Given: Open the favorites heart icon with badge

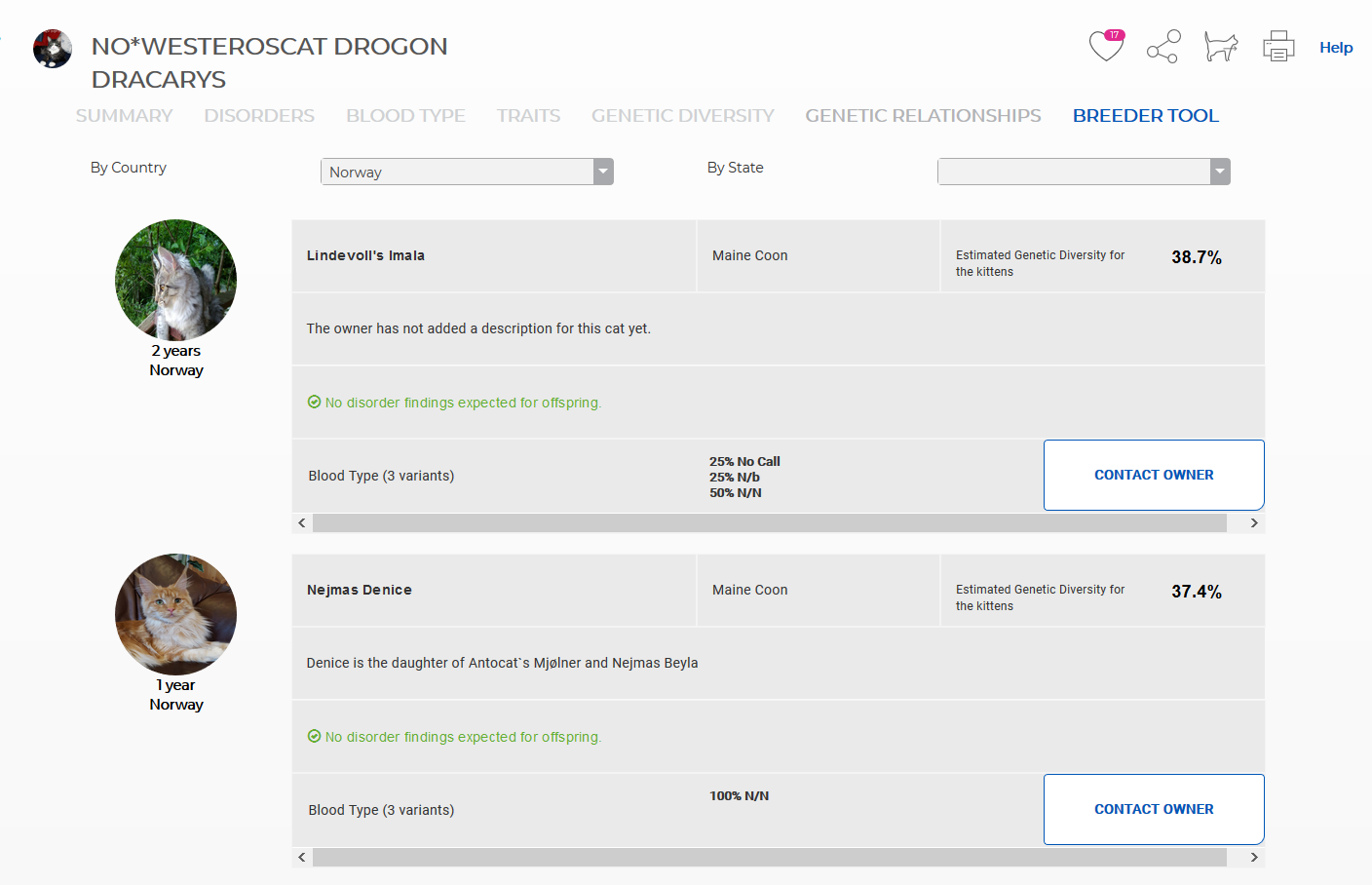Looking at the screenshot, I should click(1107, 46).
